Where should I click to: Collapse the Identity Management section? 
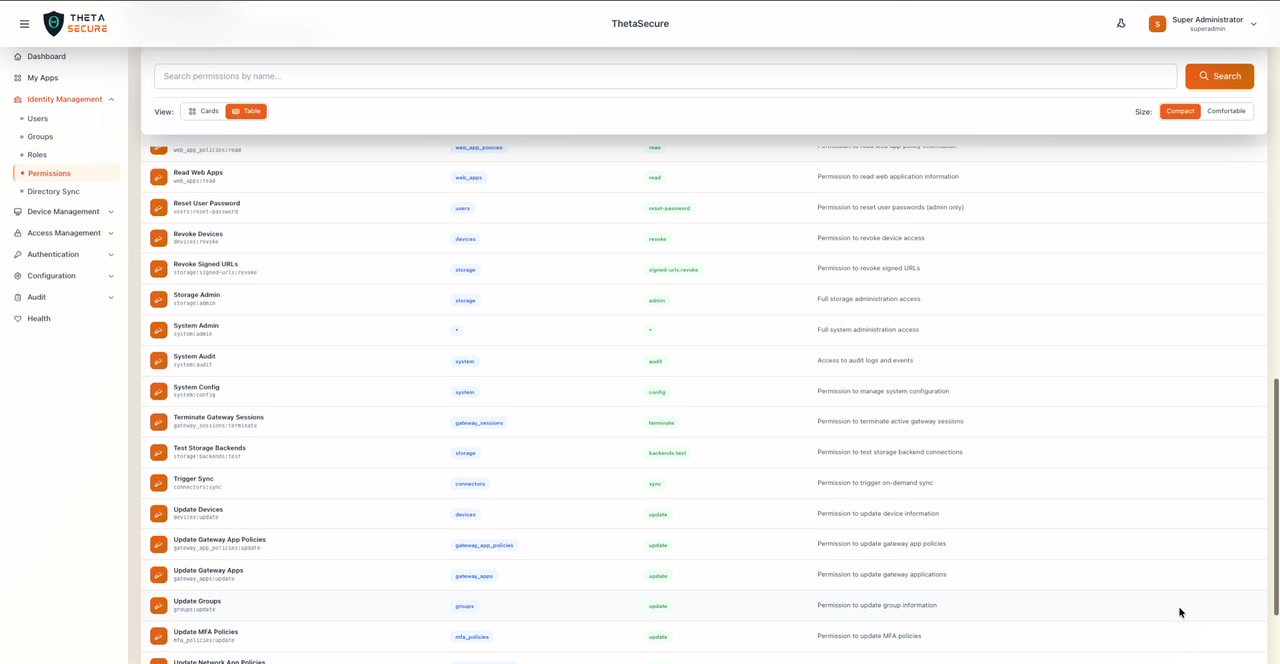pyautogui.click(x=64, y=99)
